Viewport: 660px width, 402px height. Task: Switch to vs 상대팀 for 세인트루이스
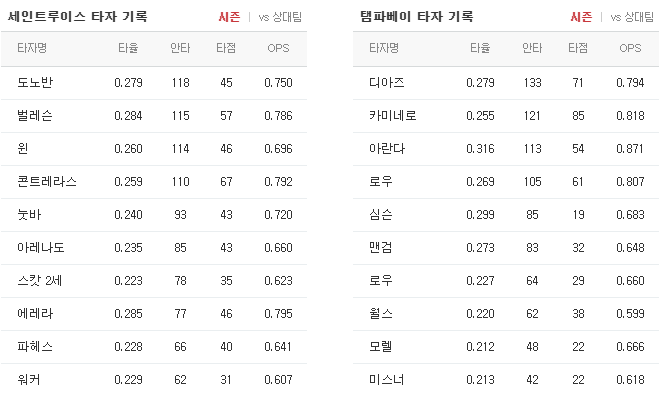(x=280, y=17)
